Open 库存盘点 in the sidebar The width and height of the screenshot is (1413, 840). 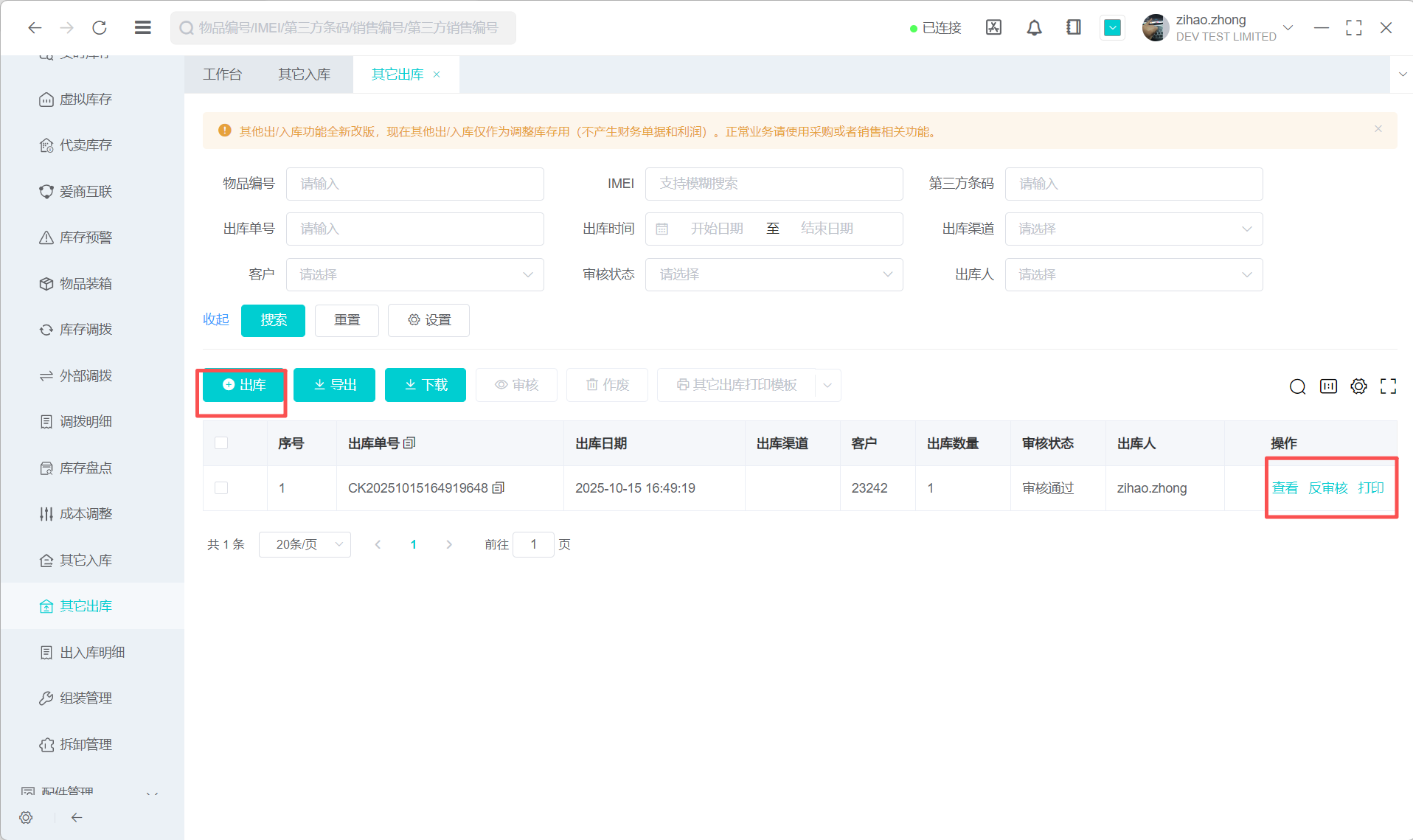86,468
